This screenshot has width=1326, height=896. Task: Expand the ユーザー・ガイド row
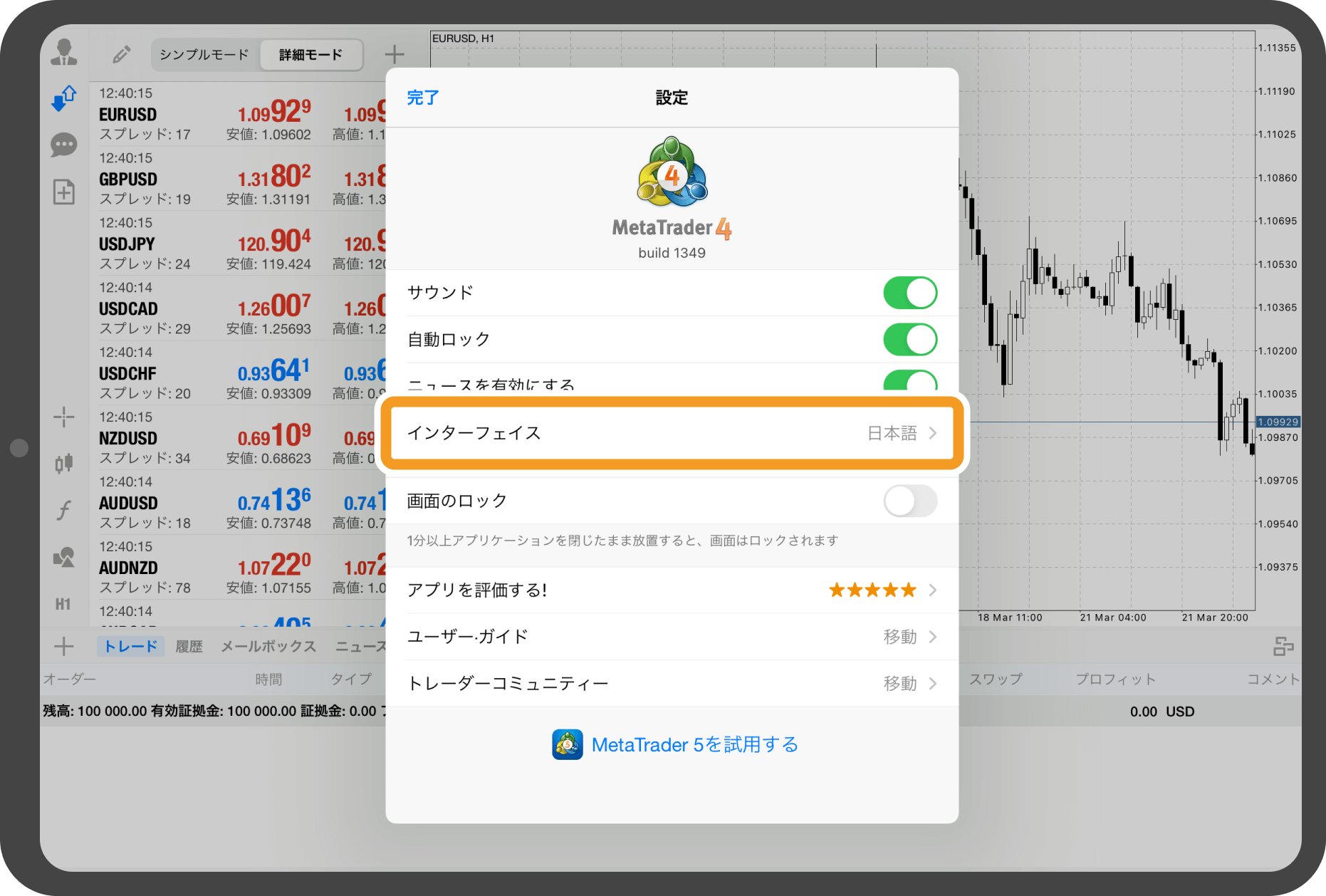[x=672, y=637]
